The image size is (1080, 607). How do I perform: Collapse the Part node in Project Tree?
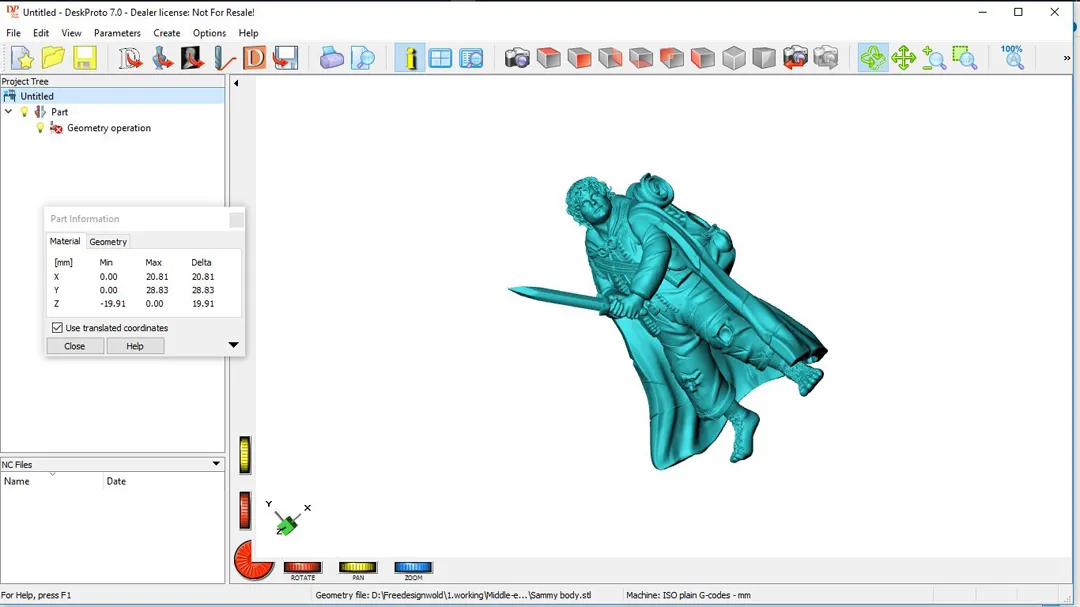coord(8,112)
